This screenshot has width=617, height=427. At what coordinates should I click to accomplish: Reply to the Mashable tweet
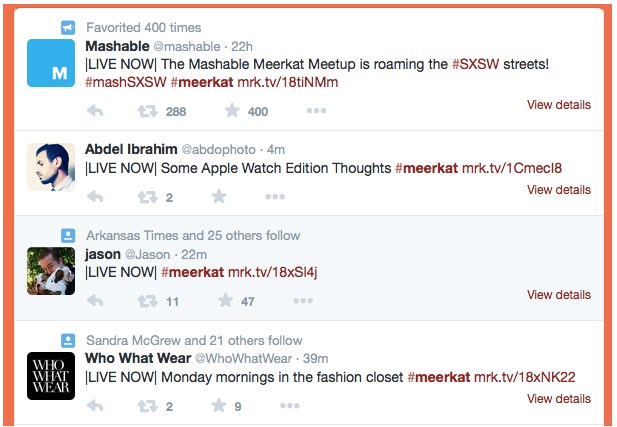coord(96,111)
